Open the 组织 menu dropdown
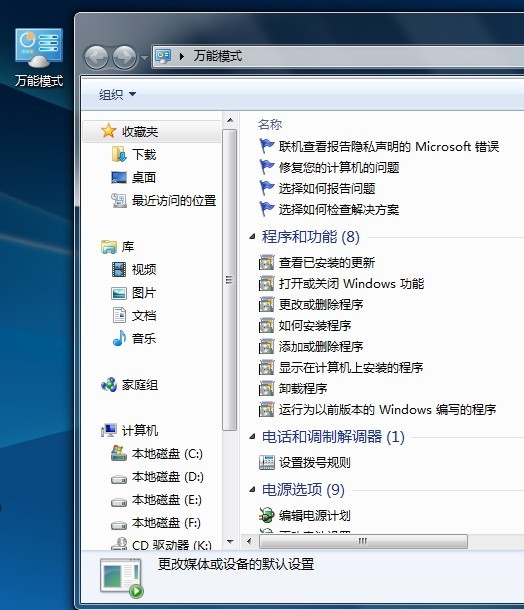 [117, 94]
